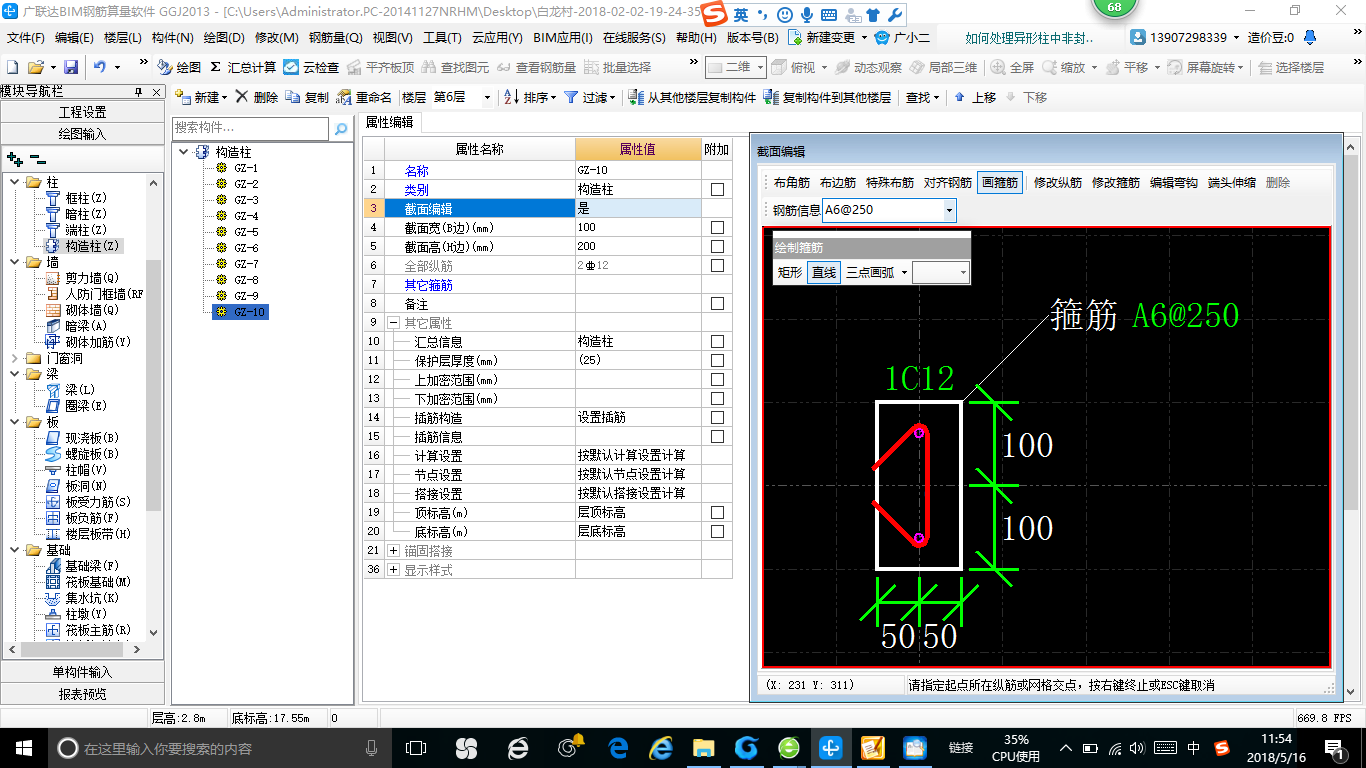This screenshot has height=768, width=1366.
Task: Open Internet Explorer in taskbar
Action: [661, 748]
